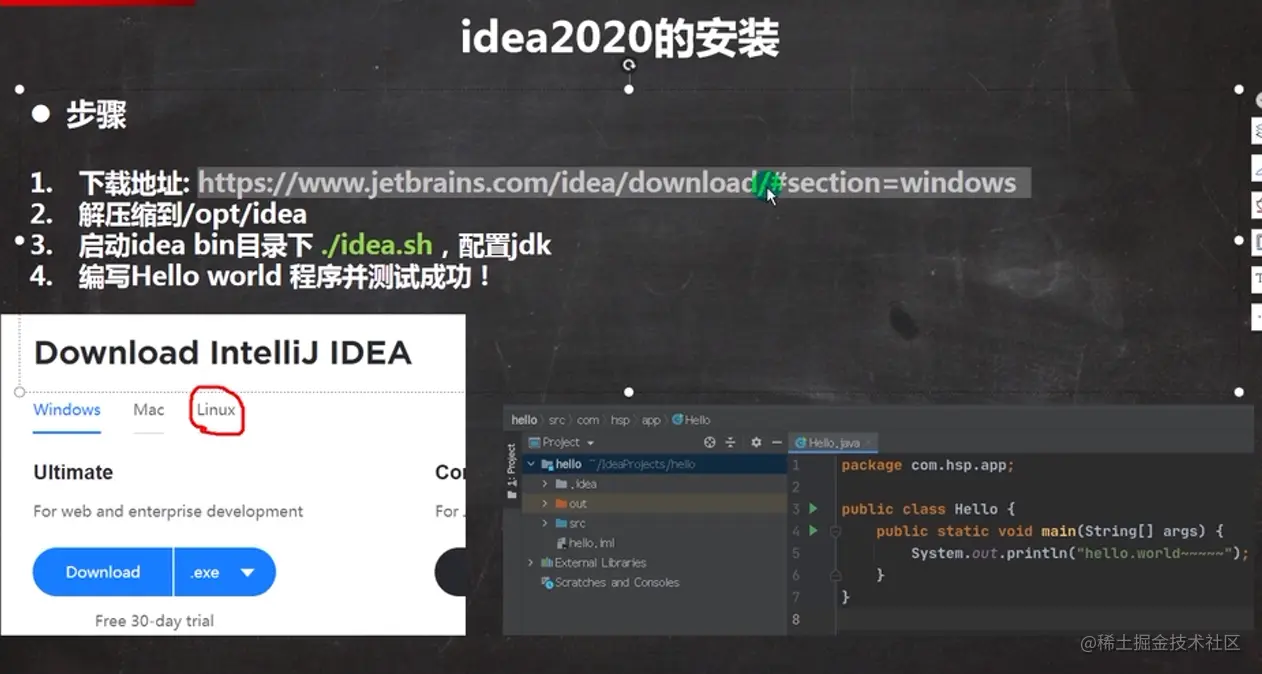Screen dimensions: 1262x674
Task: Run class Hello via the line 3 gutter arrow
Action: [813, 509]
